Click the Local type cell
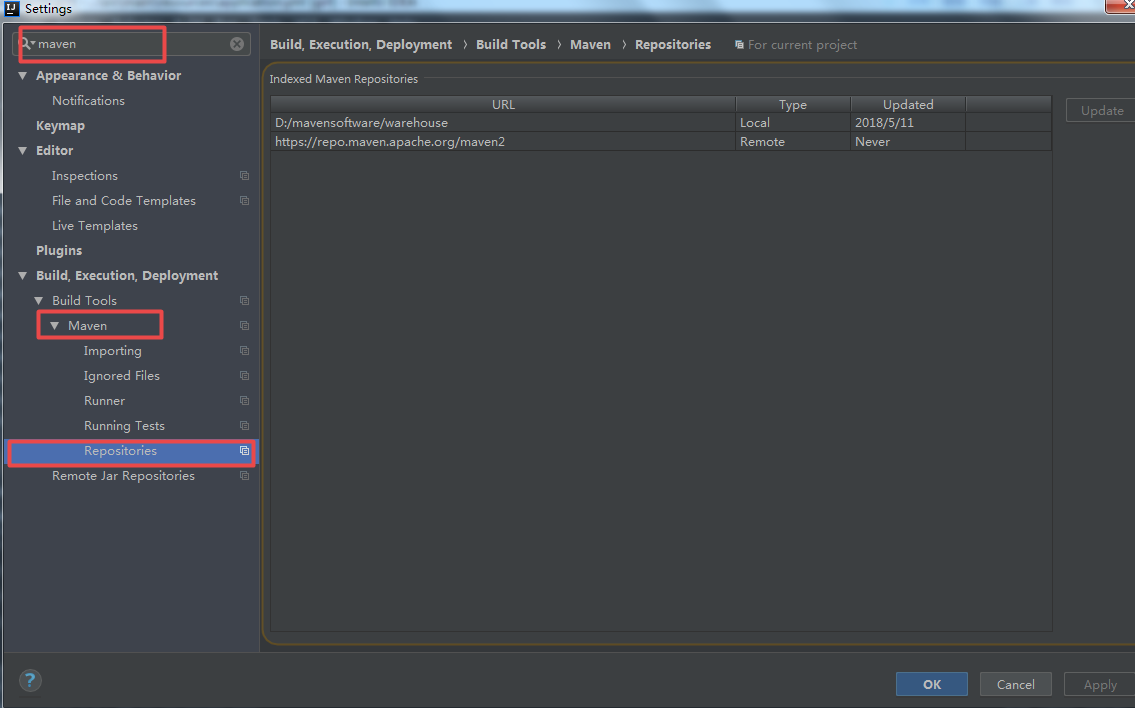This screenshot has height=708, width=1135. [793, 122]
